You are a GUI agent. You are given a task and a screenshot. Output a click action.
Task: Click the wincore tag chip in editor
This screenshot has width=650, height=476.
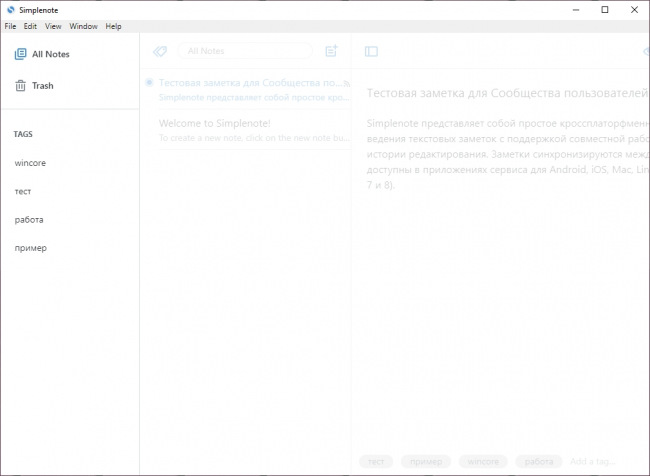[x=483, y=461]
